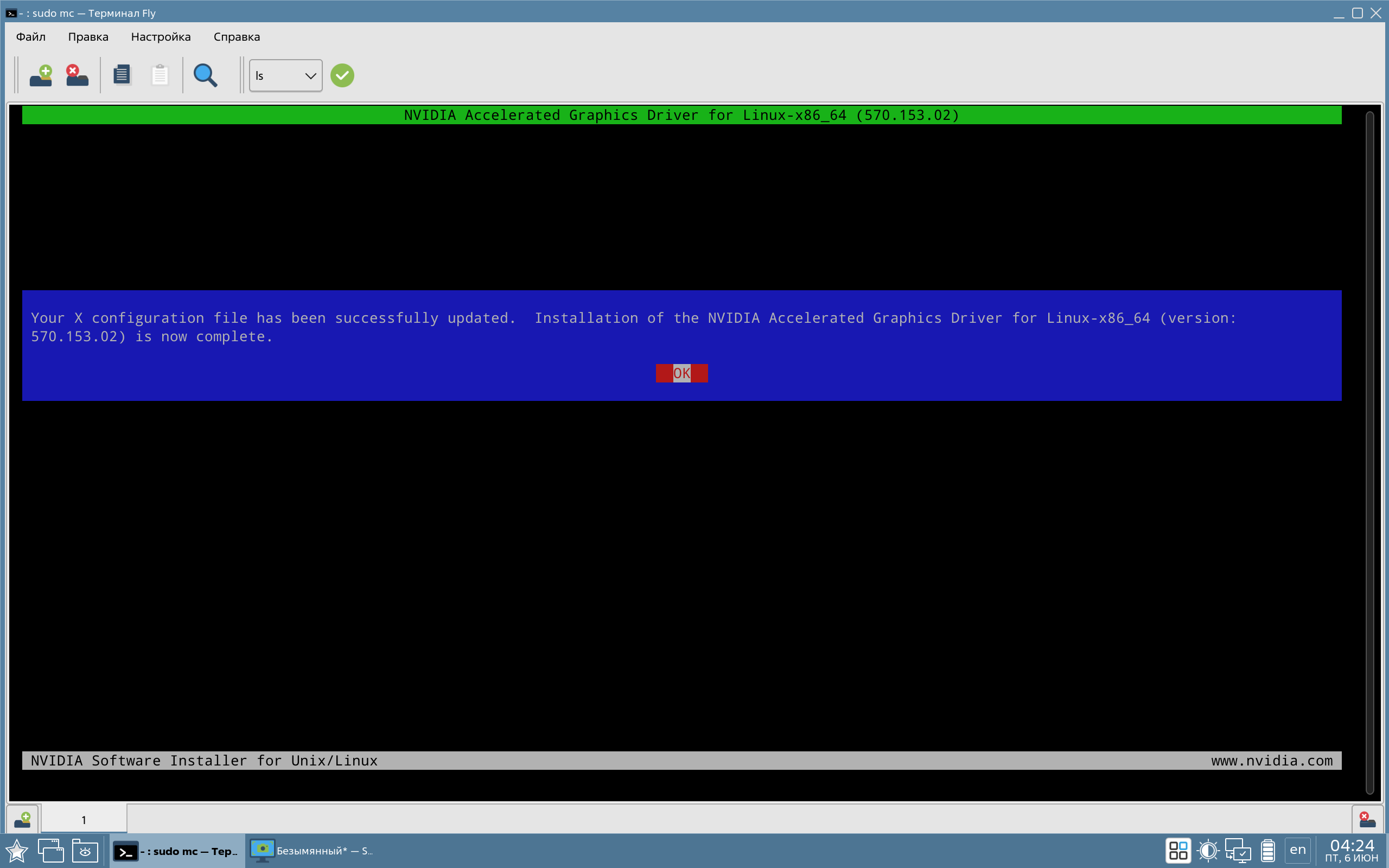Open the Star start menu in the taskbar

(17, 851)
